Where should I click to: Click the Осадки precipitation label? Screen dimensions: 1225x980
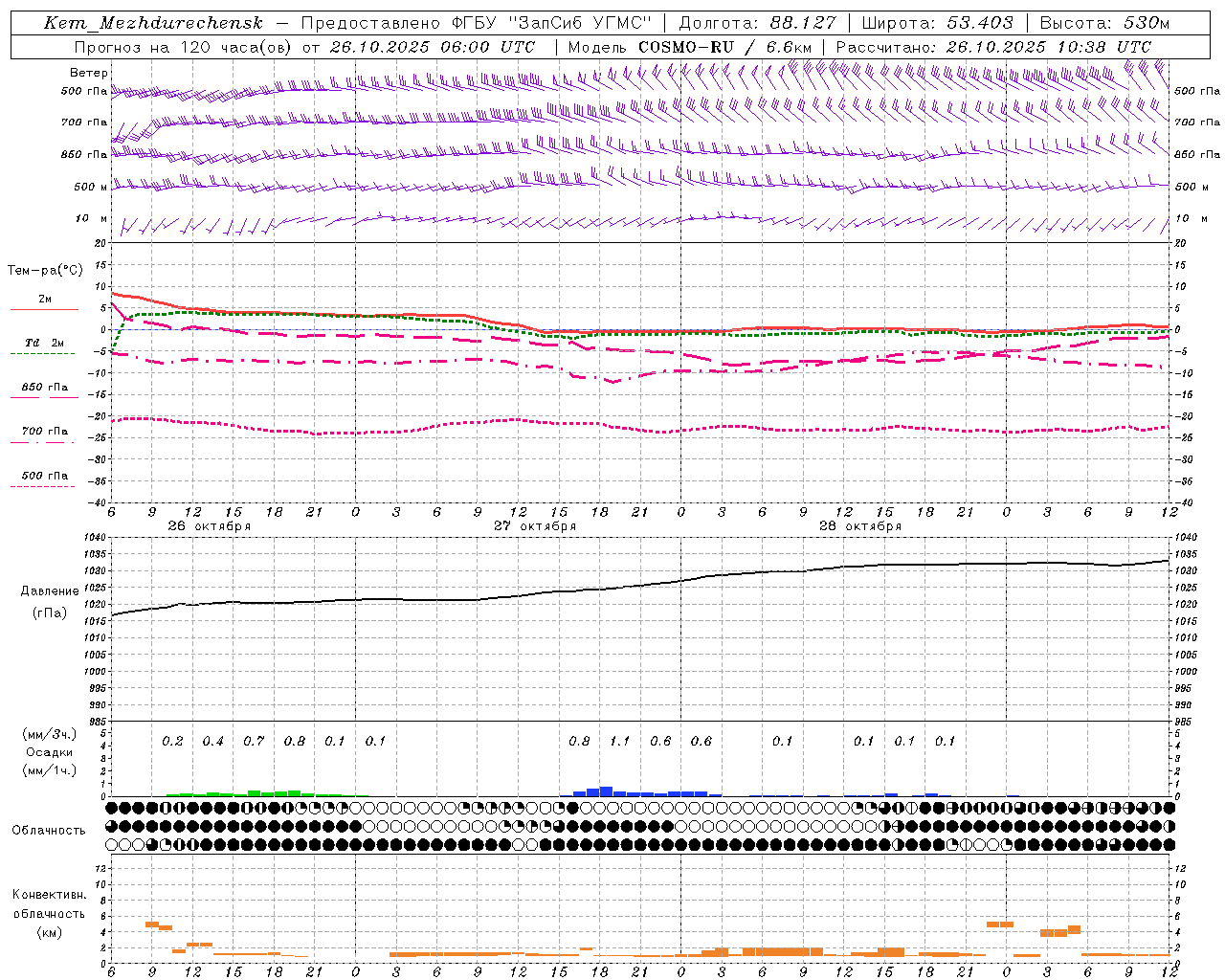tap(49, 752)
